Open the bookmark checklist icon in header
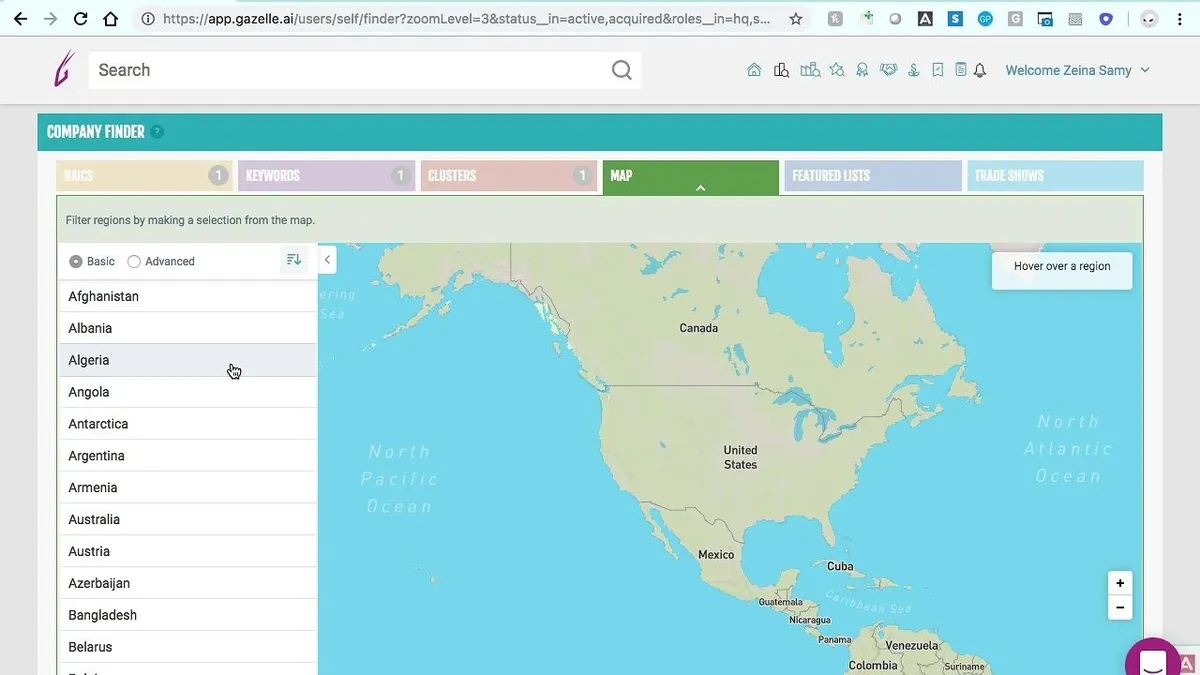The width and height of the screenshot is (1200, 675). click(937, 70)
